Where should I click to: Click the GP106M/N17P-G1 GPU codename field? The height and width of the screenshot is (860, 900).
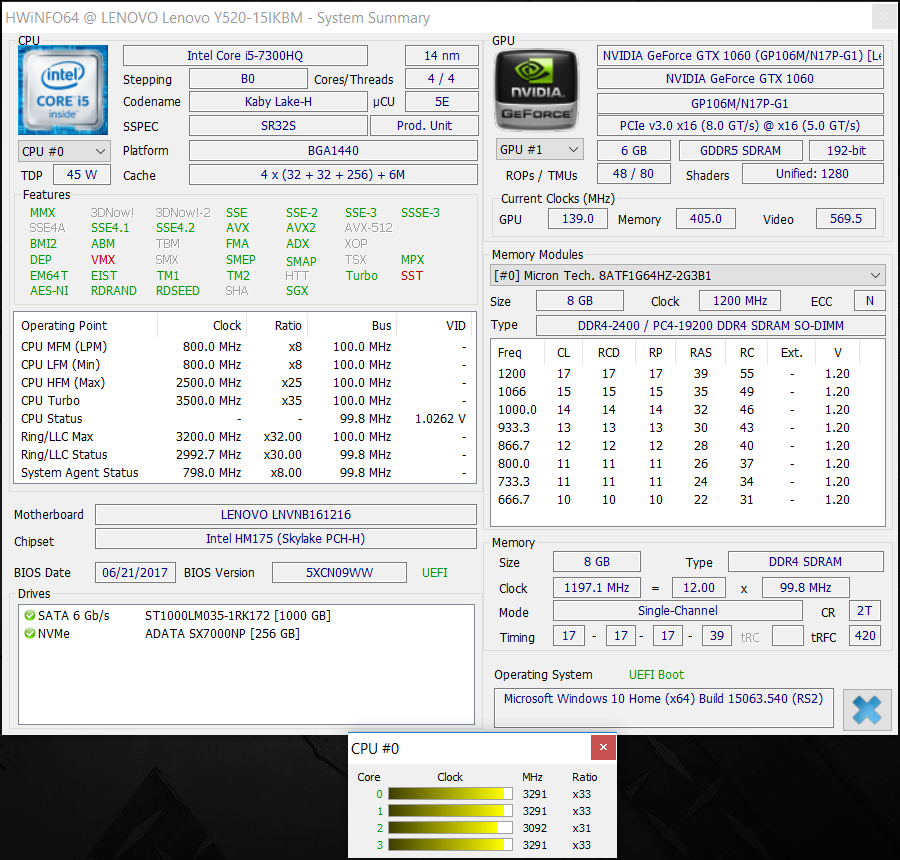(x=740, y=103)
